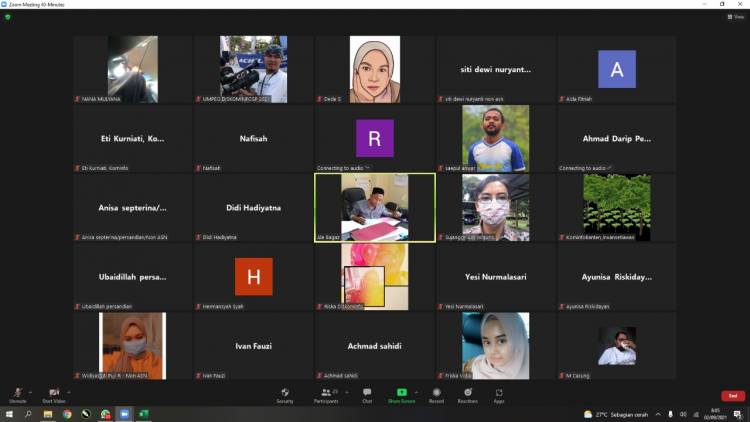Screen dimensions: 750x422
Task: Start video with the camera button
Action: click(53, 394)
